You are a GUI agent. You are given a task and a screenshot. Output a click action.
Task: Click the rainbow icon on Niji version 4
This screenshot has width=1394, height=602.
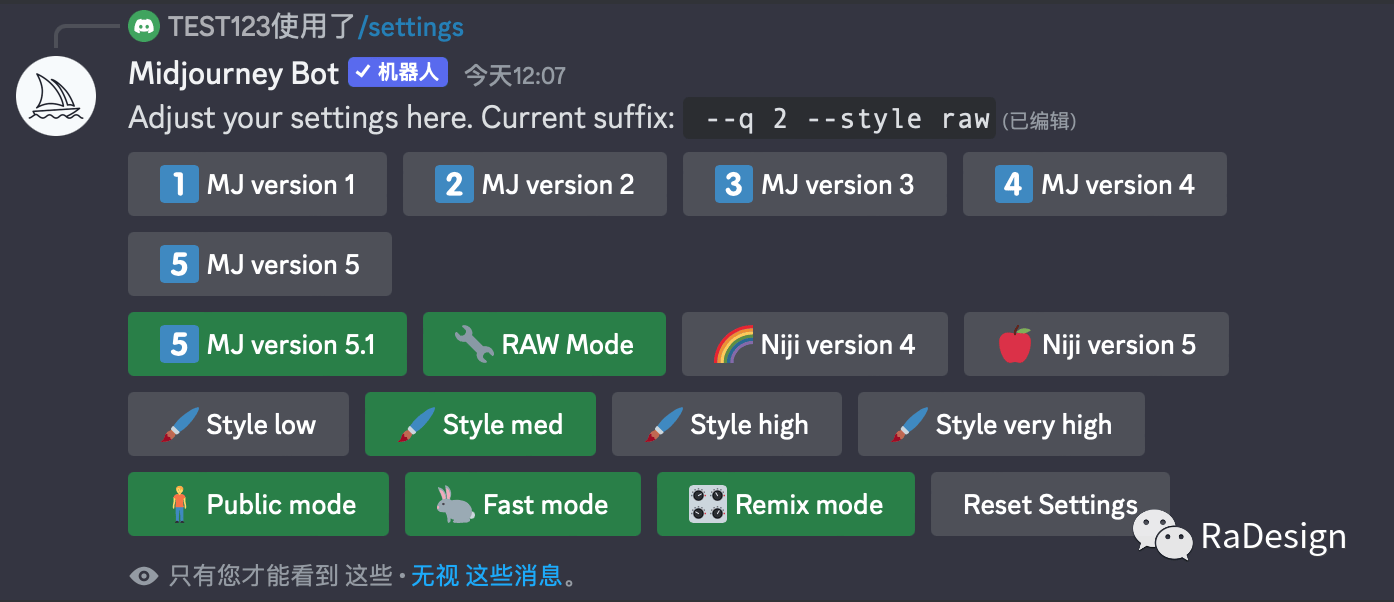coord(733,344)
